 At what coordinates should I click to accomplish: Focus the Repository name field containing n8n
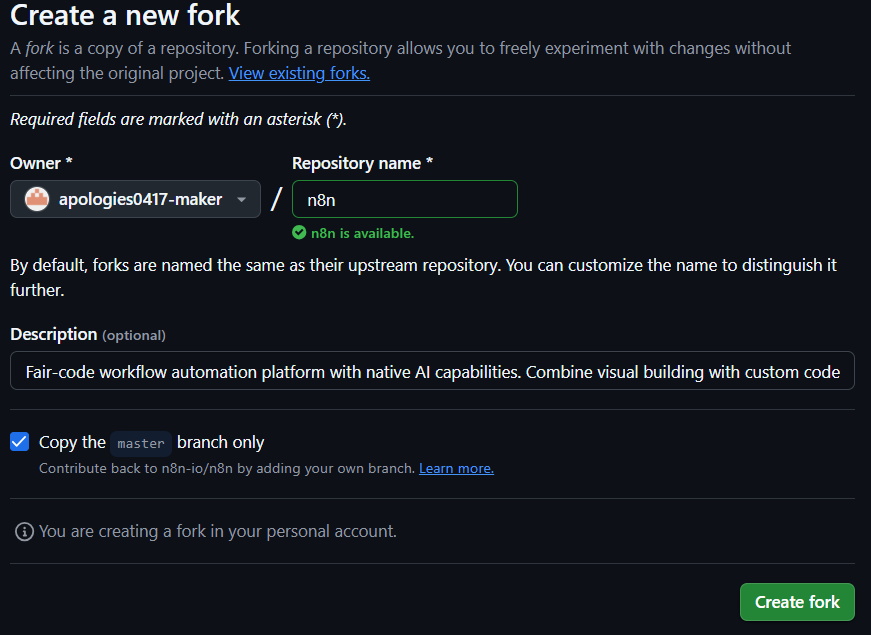(404, 199)
